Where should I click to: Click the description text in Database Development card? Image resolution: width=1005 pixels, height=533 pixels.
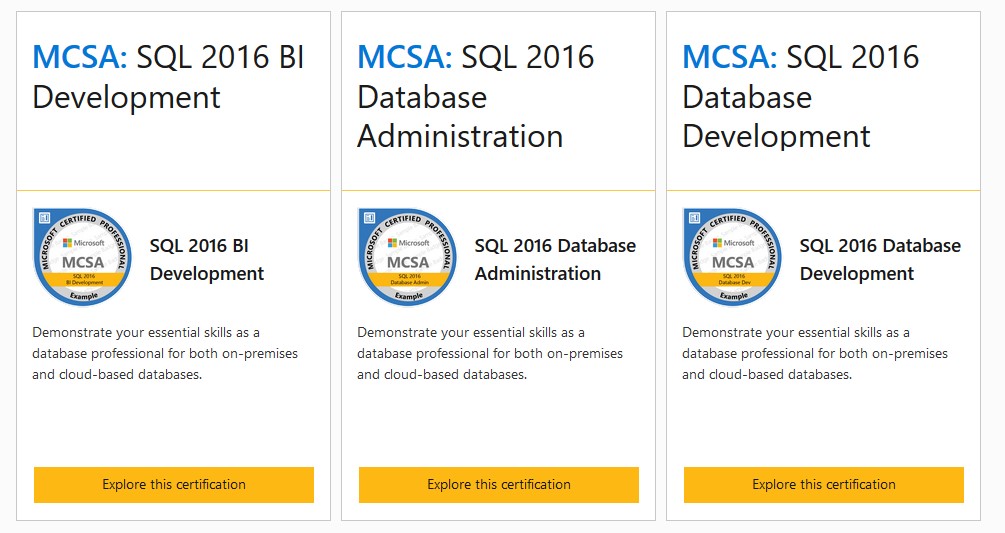(815, 354)
